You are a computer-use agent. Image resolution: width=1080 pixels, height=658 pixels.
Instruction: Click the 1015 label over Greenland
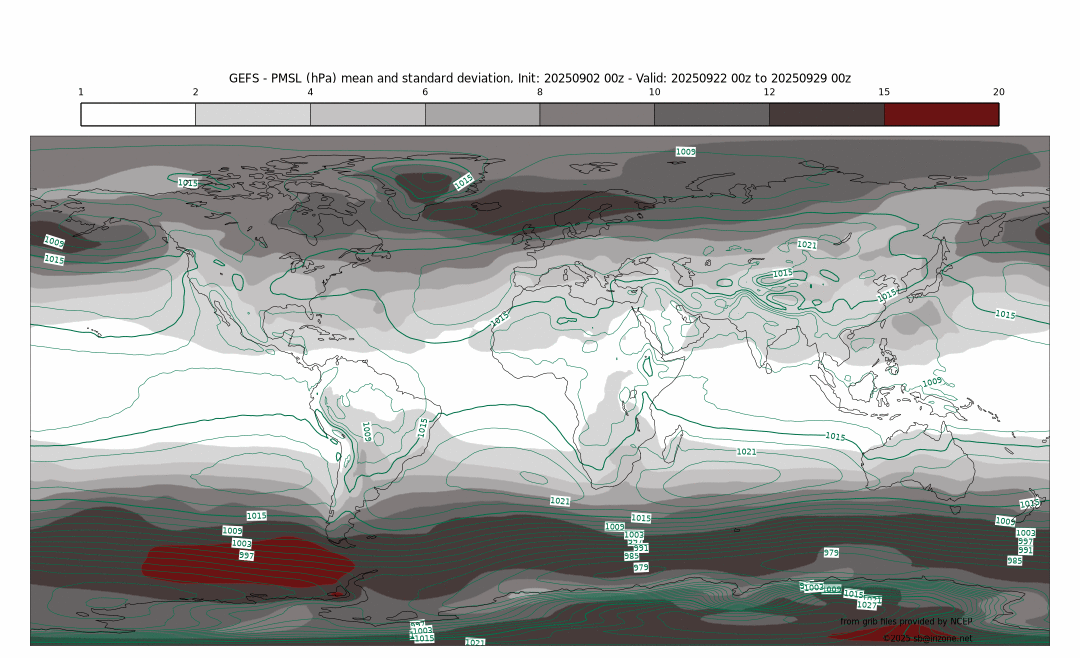pyautogui.click(x=463, y=182)
